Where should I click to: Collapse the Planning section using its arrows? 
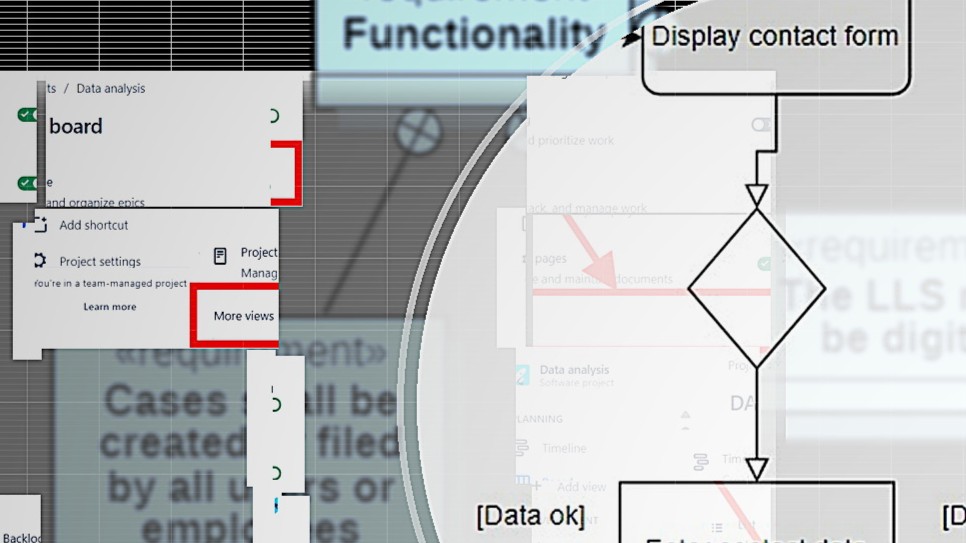click(x=685, y=419)
